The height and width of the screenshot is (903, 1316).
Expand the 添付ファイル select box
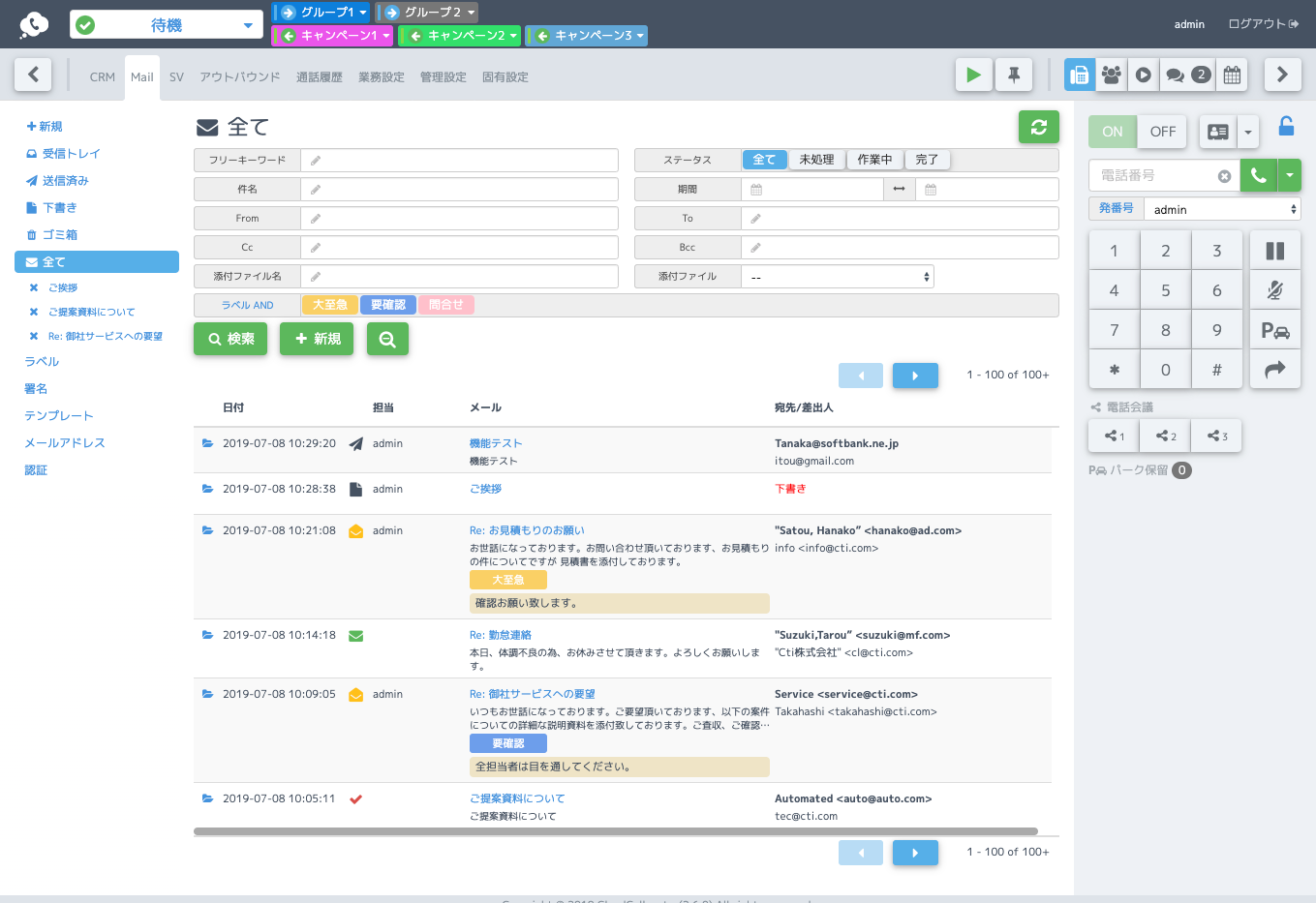[838, 277]
